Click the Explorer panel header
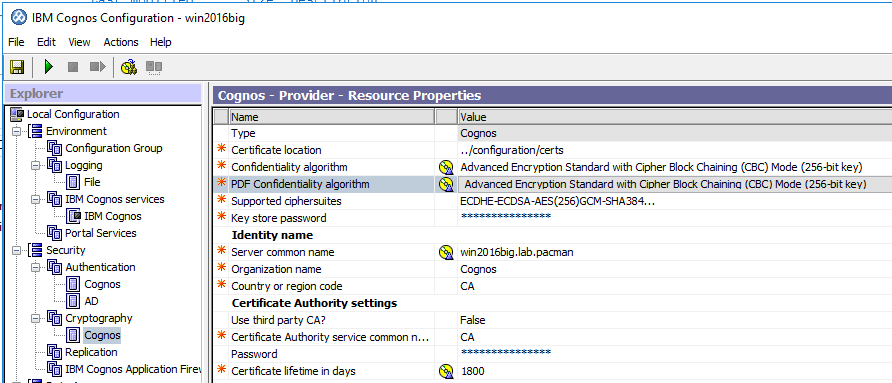The height and width of the screenshot is (383, 892). [102, 94]
